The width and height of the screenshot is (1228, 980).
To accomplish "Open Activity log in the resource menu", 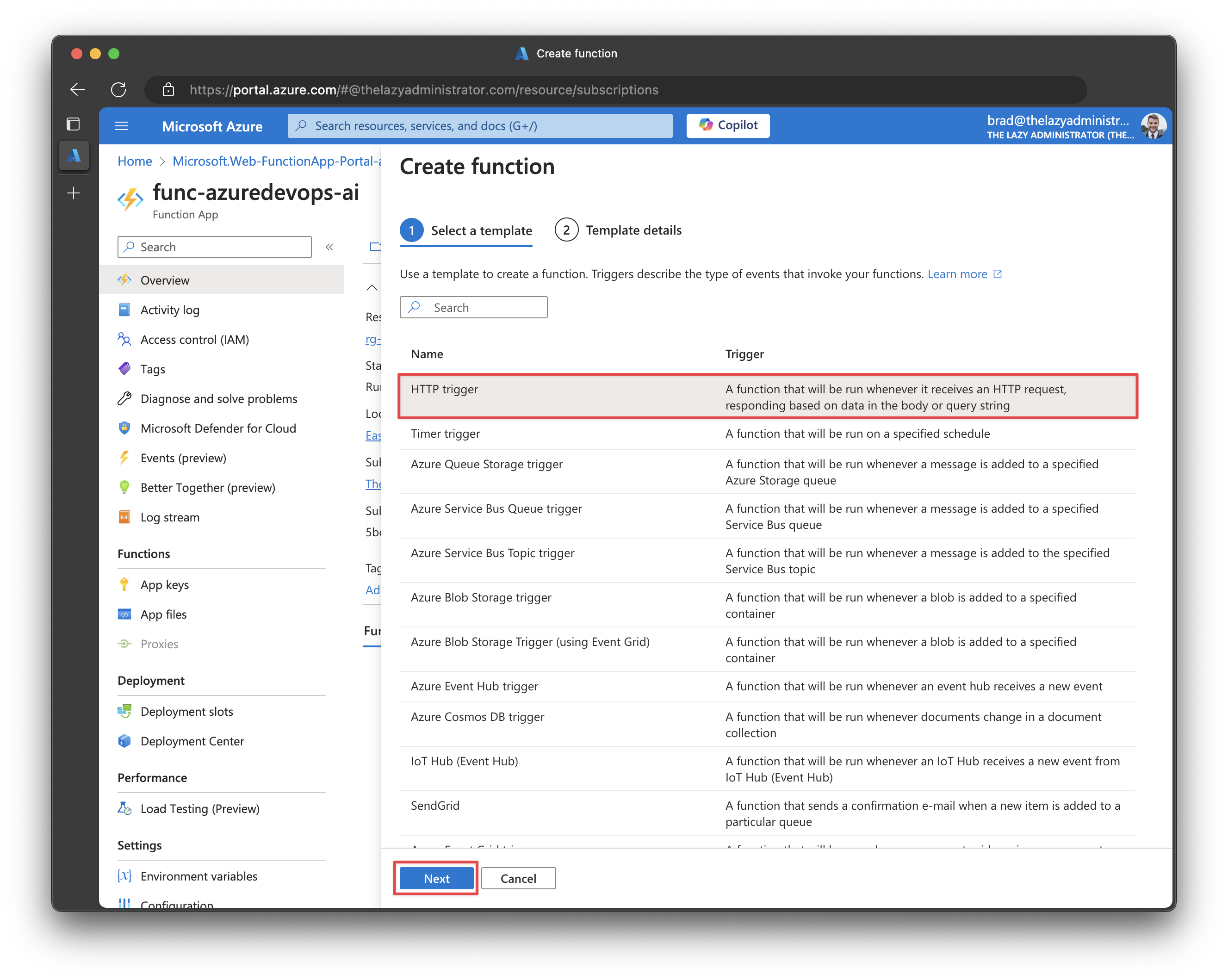I will (222, 310).
